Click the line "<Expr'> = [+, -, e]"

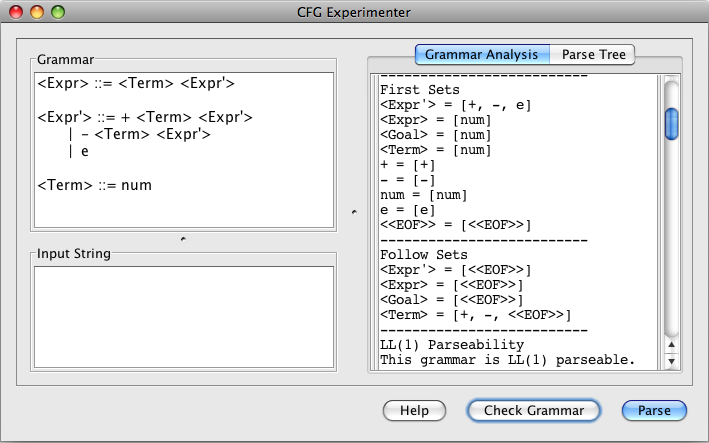455,105
